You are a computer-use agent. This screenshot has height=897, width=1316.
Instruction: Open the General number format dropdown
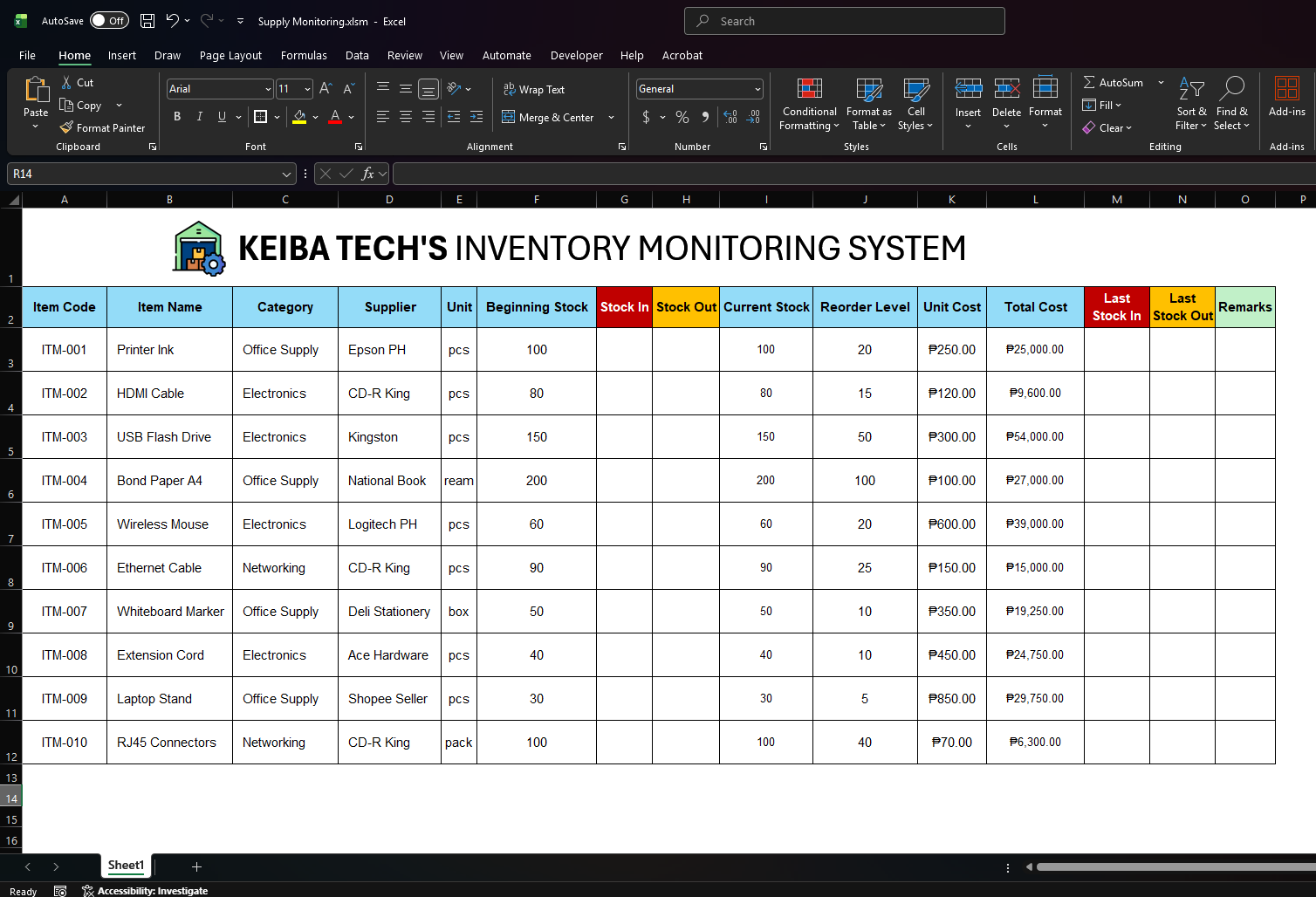[756, 88]
